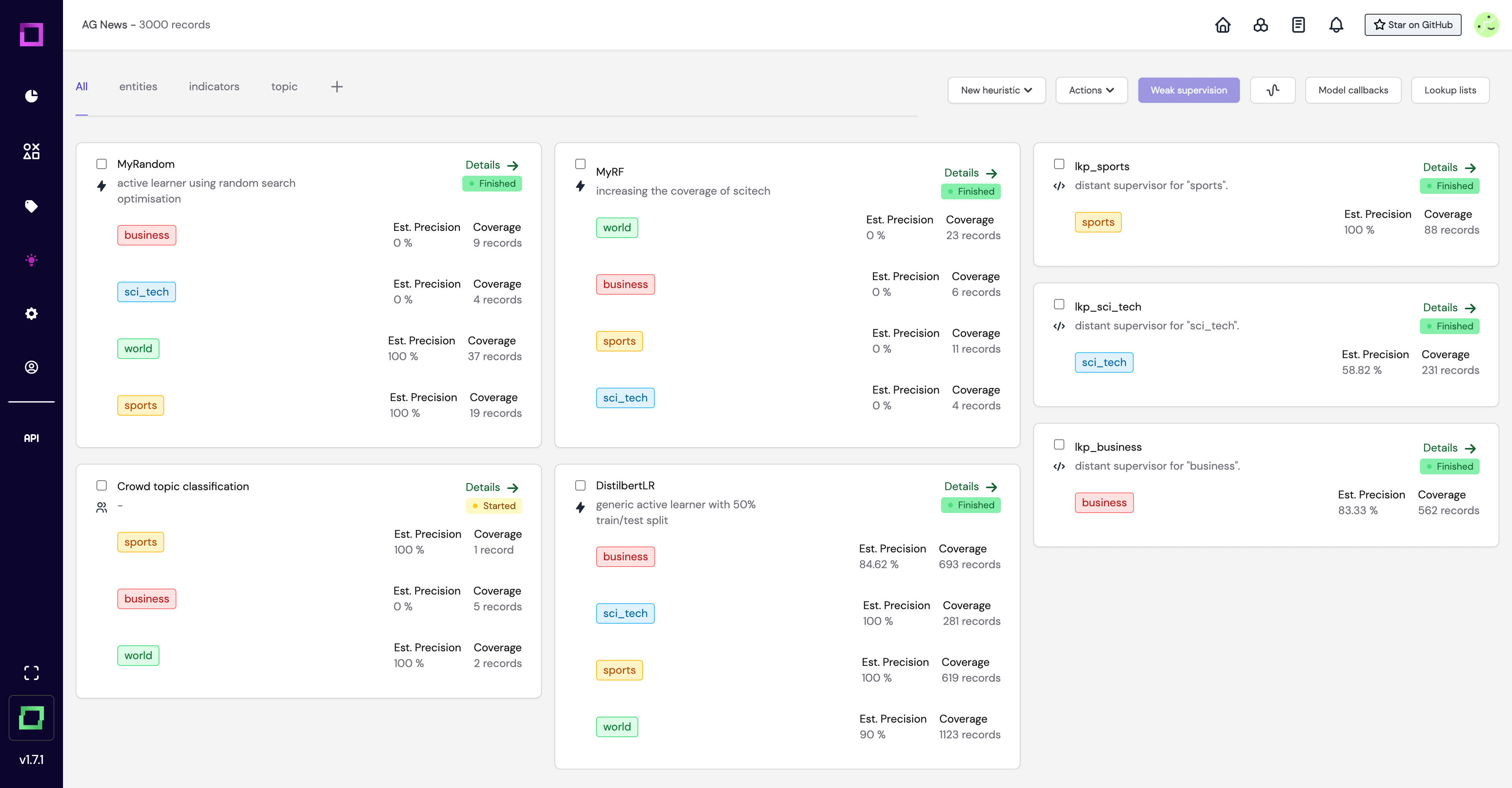Run the Weak supervision button

pos(1189,91)
